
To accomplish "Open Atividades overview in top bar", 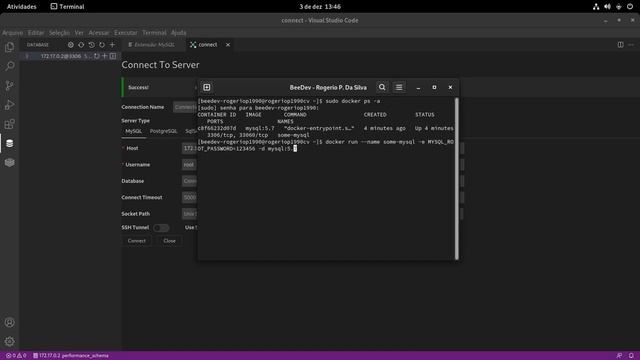I will pyautogui.click(x=22, y=7).
